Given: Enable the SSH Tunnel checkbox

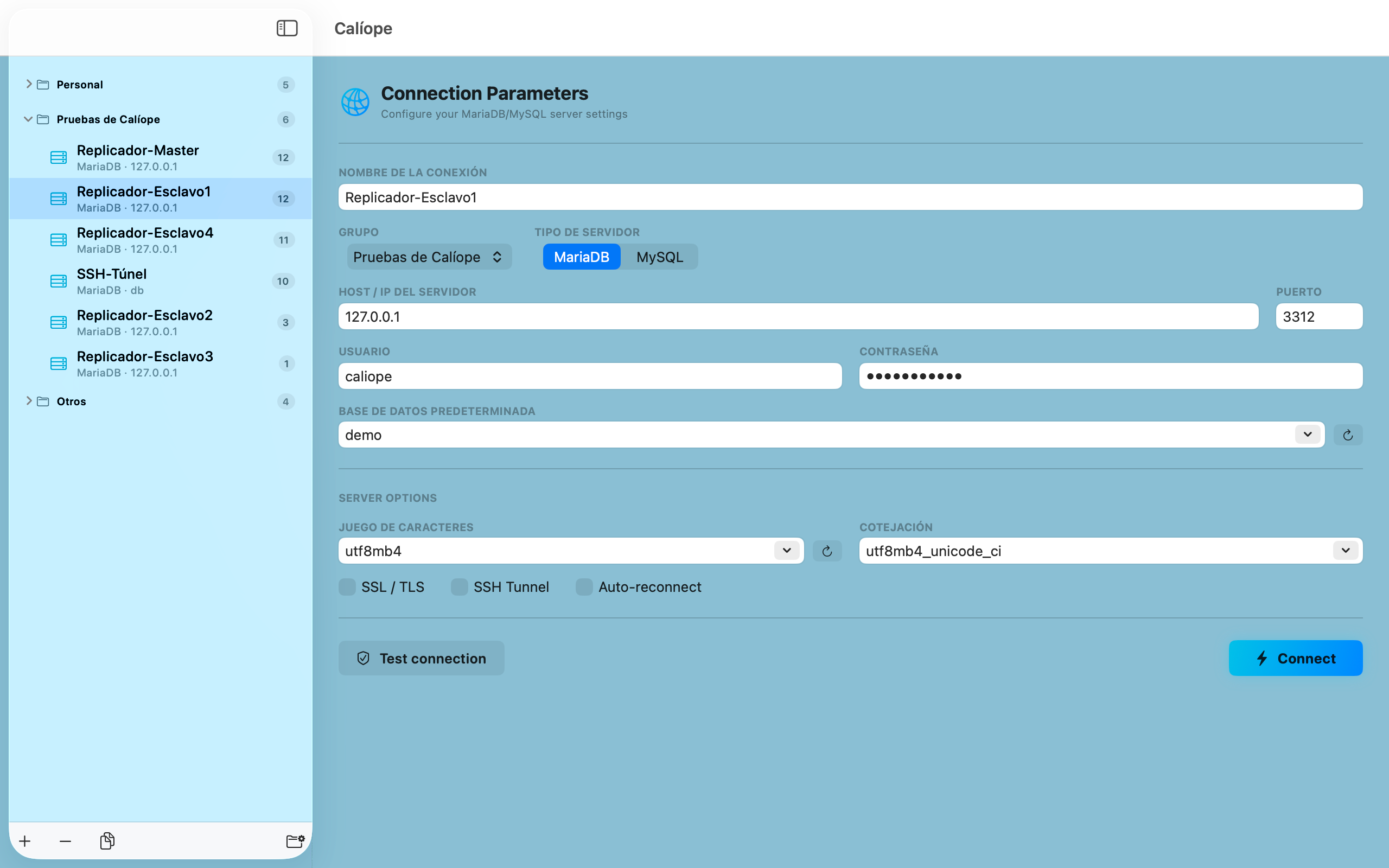Looking at the screenshot, I should click(459, 586).
